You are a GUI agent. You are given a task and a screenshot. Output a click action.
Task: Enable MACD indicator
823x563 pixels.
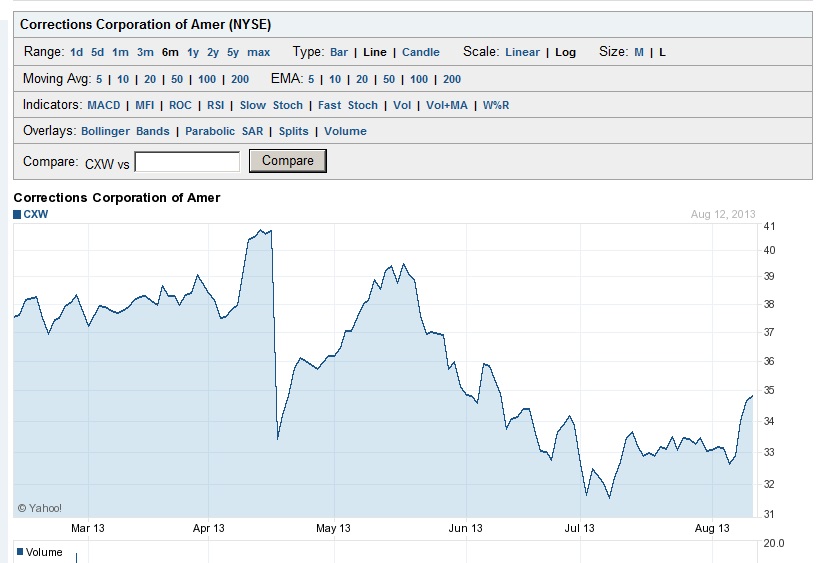click(104, 105)
